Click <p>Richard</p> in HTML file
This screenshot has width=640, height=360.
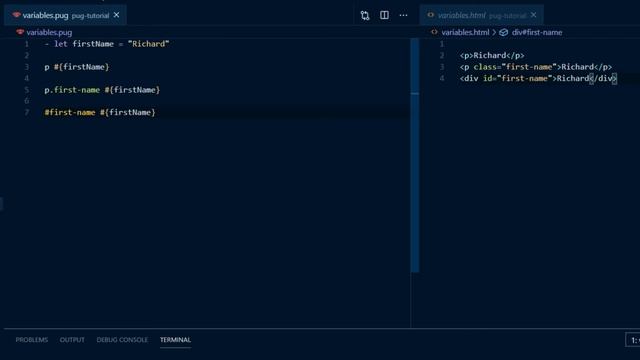[x=492, y=56]
